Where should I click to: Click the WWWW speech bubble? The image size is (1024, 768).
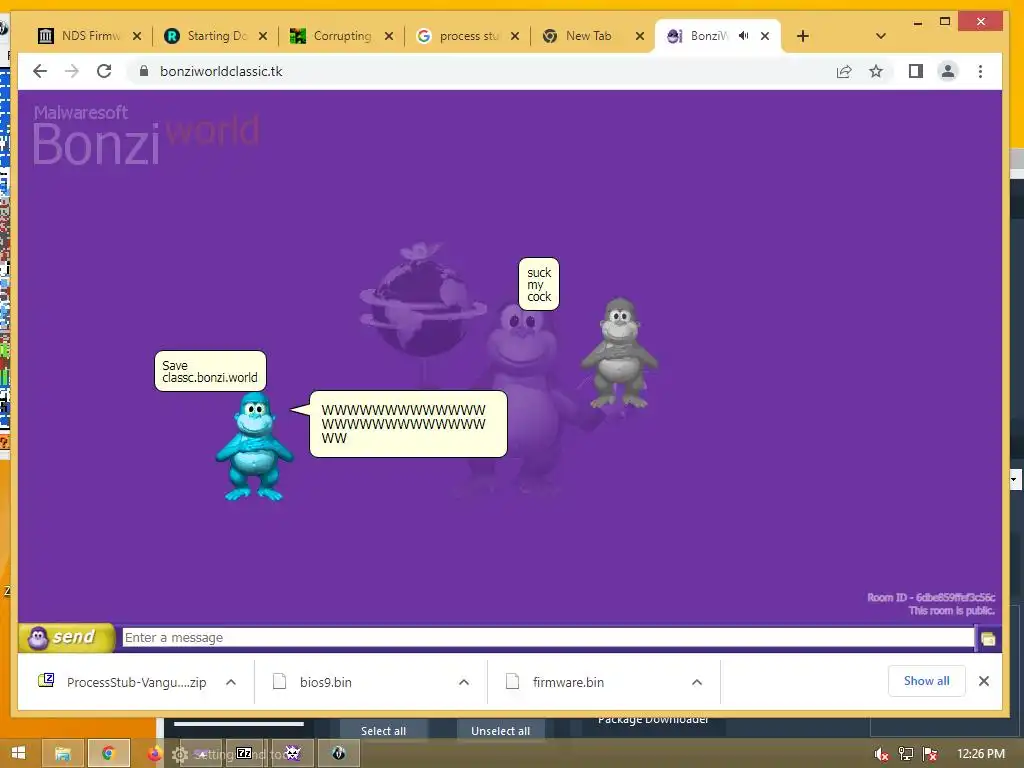coord(408,424)
